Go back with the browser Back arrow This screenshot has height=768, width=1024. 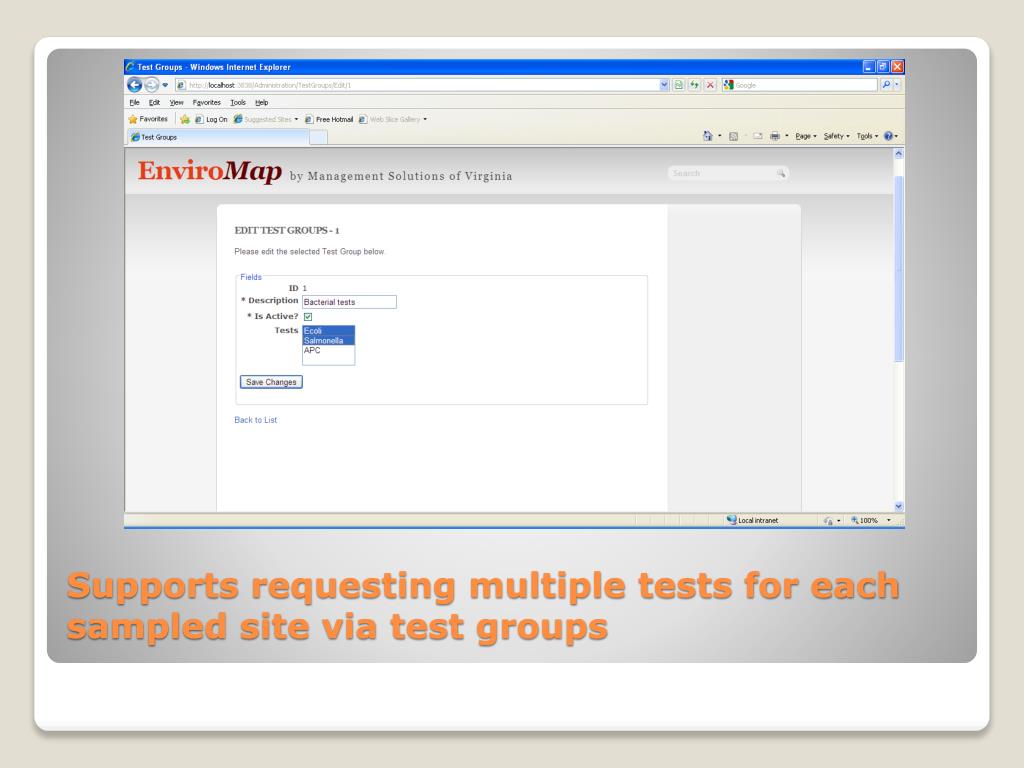pyautogui.click(x=134, y=85)
